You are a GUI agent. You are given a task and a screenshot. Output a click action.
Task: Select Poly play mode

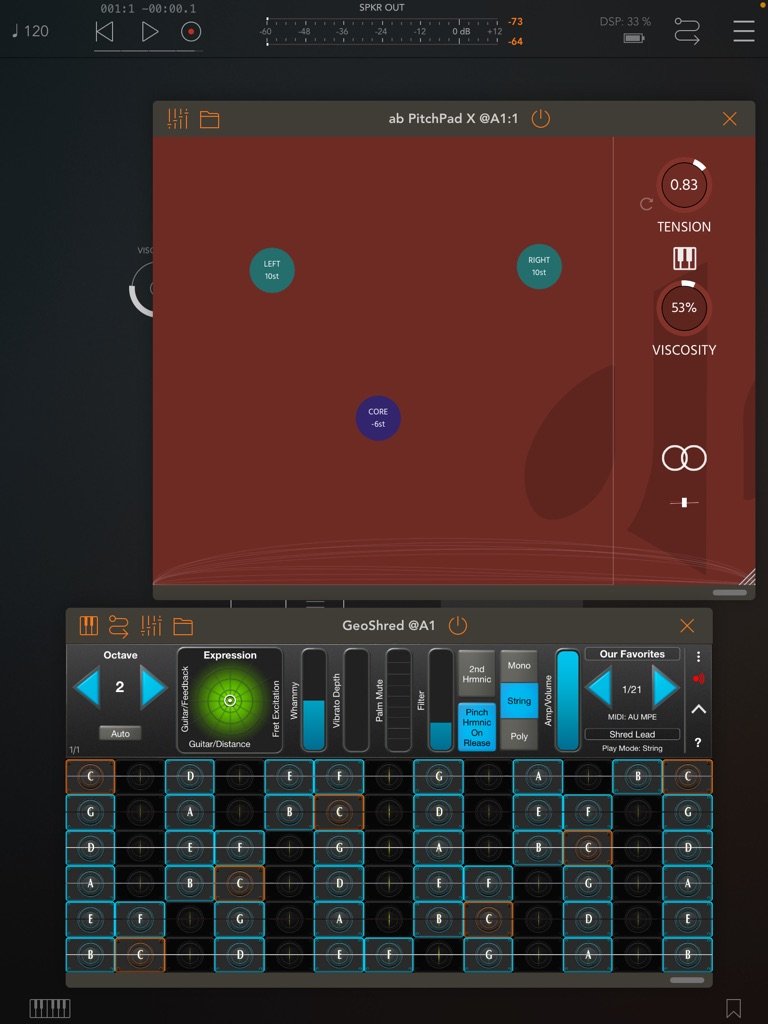tap(519, 736)
